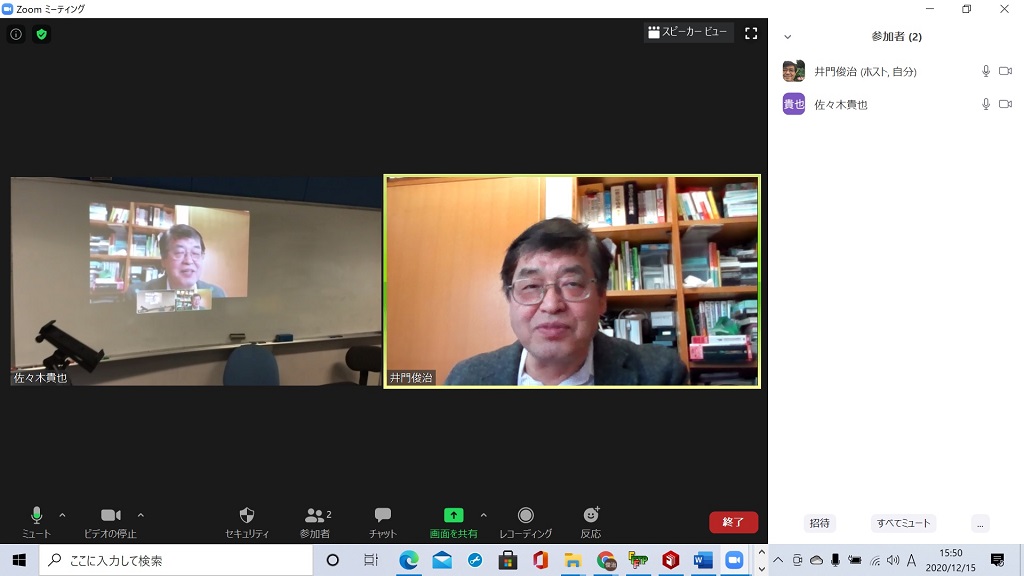Open the Chat panel

[382, 522]
